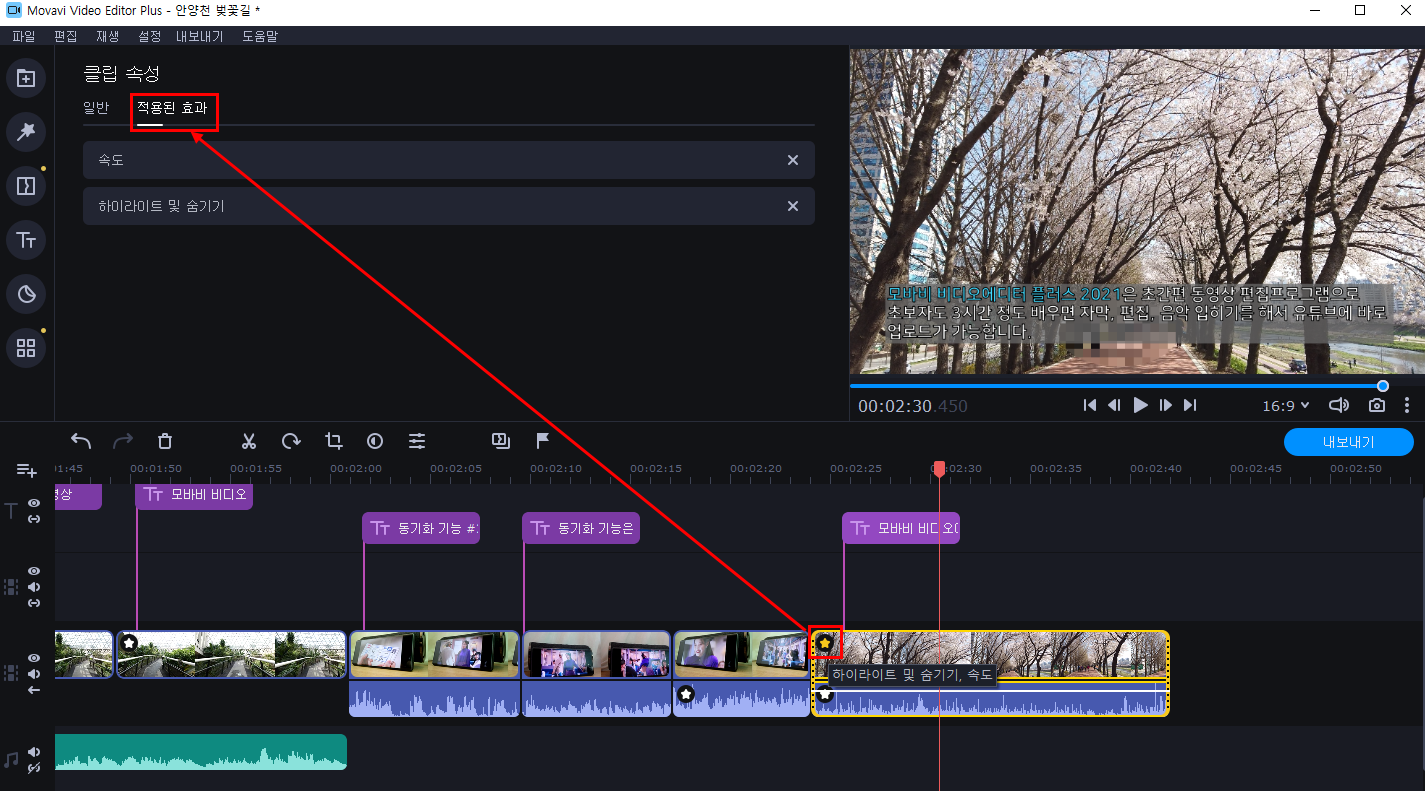Redo the last undone action
This screenshot has height=791, width=1425.
tap(123, 441)
